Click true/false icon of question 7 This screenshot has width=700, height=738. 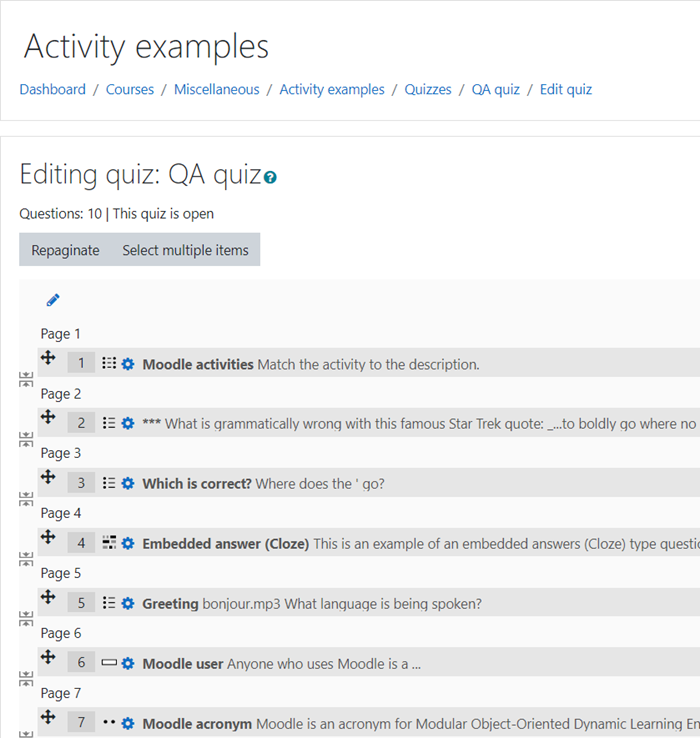click(109, 722)
